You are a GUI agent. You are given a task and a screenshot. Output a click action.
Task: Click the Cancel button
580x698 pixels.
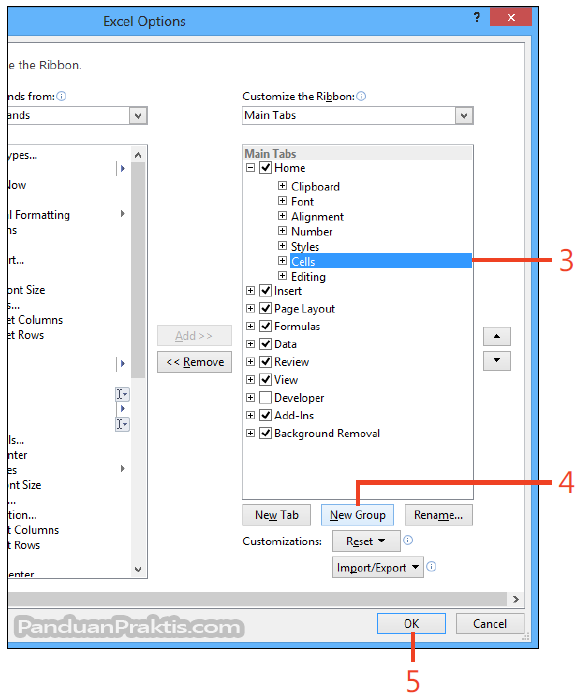point(490,623)
